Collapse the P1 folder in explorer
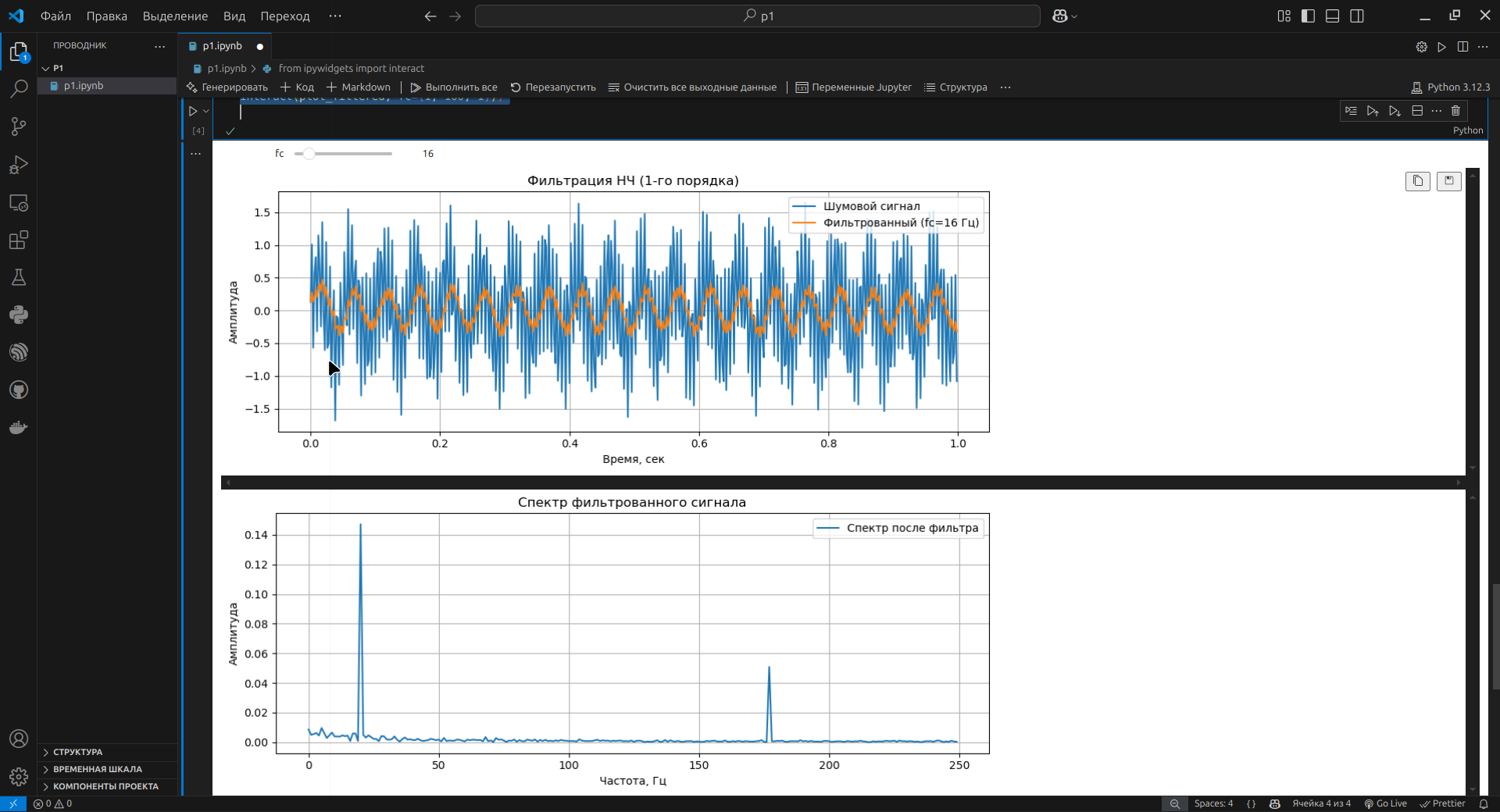Screen dimensions: 1500x812 click(109, 68)
